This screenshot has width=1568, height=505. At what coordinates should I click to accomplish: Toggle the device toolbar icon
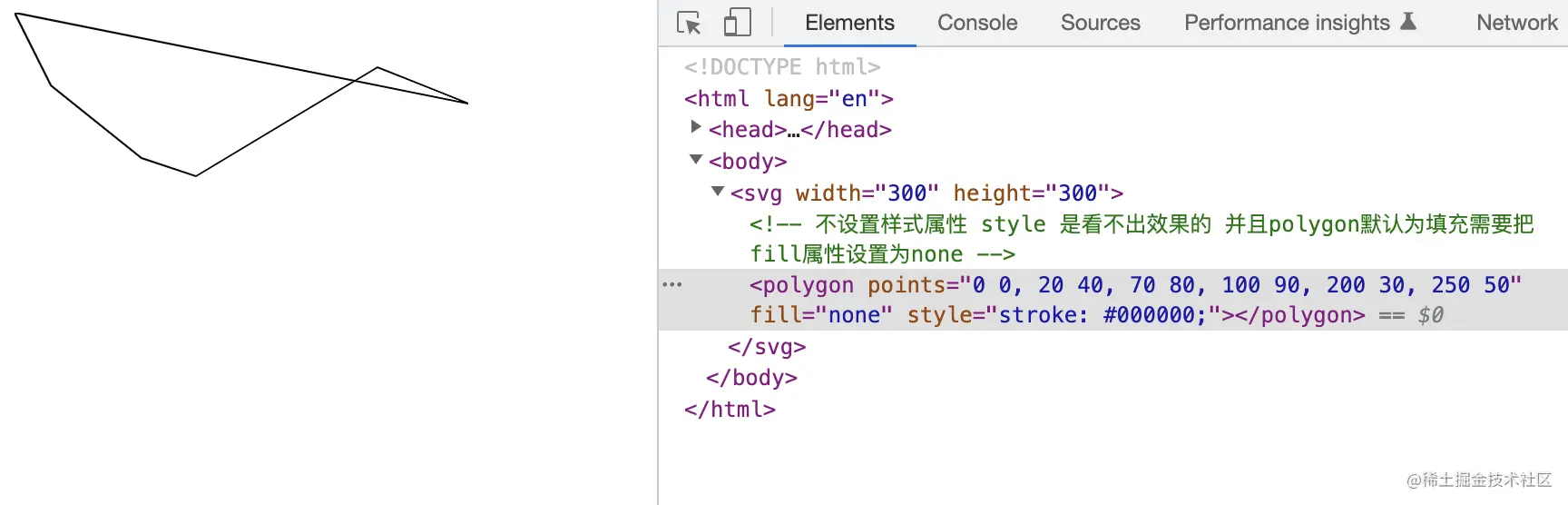click(x=737, y=23)
